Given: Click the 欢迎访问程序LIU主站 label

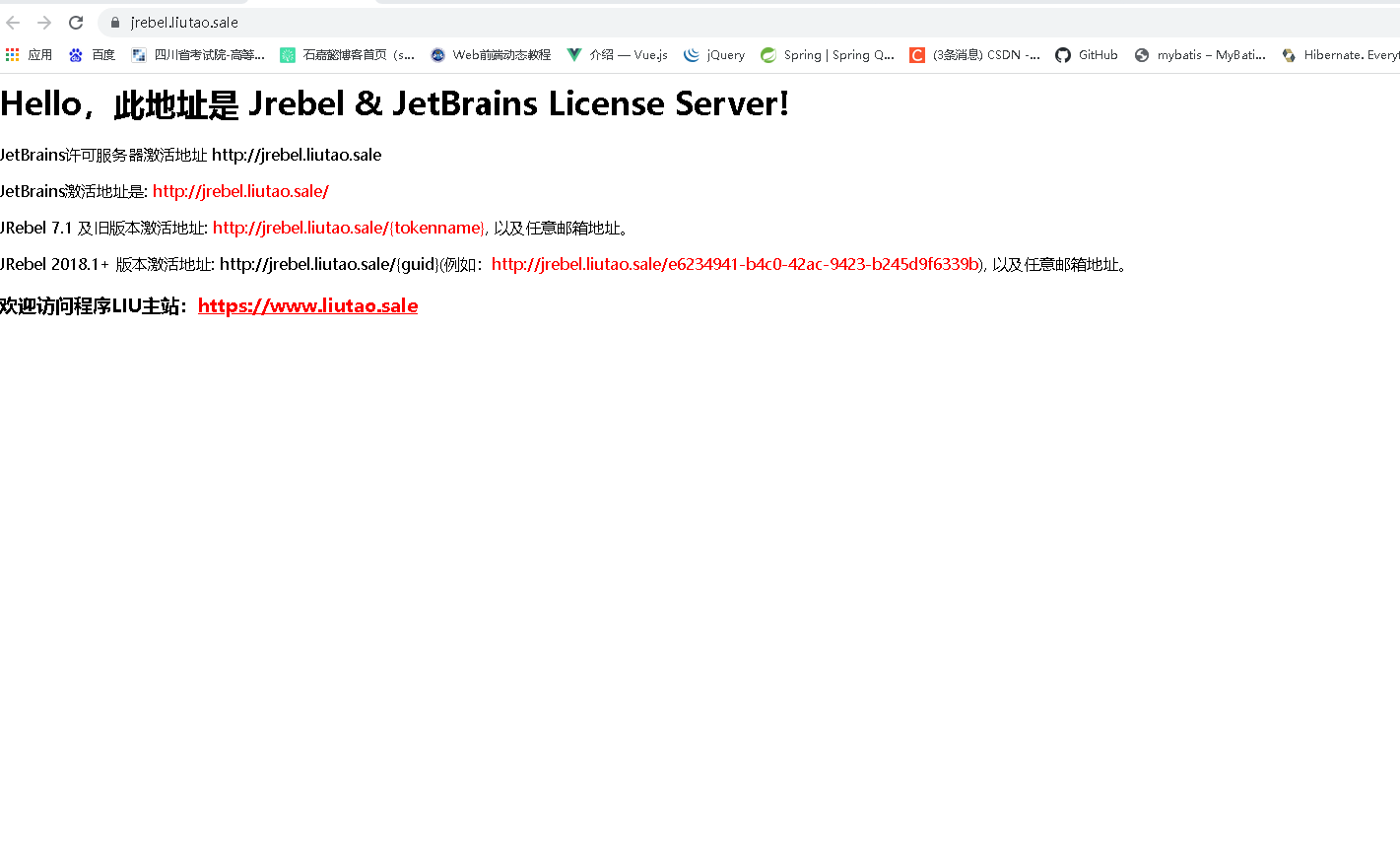Looking at the screenshot, I should coord(94,305).
